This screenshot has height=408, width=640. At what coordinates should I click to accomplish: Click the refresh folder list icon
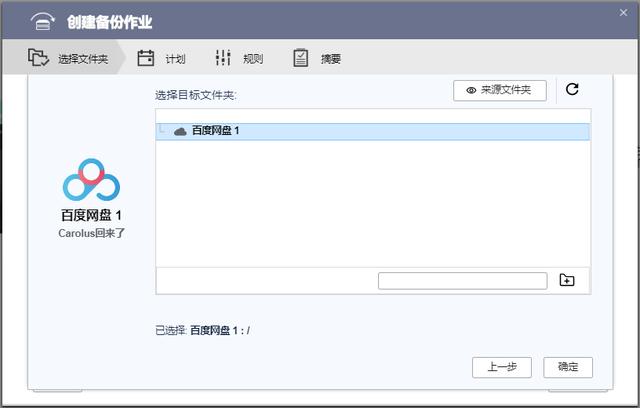point(572,89)
